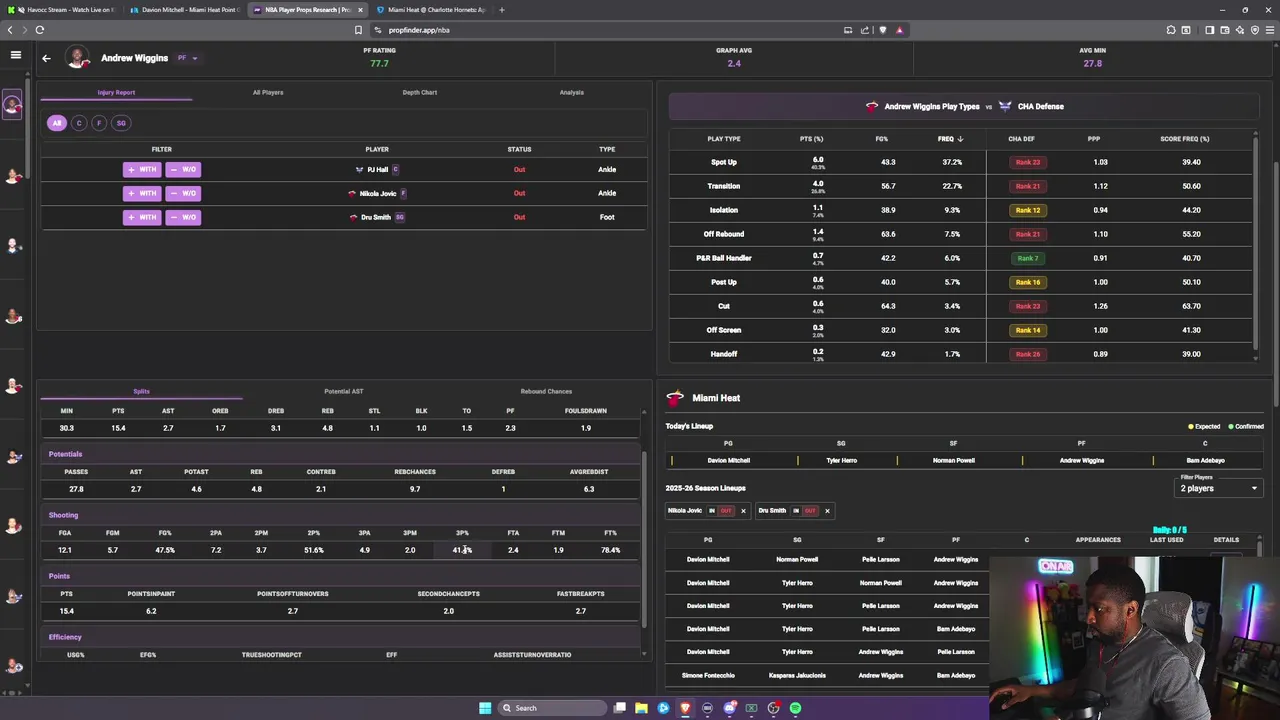Click the Rank 12 Isolation badge
Viewport: 1280px width, 720px height.
point(1027,210)
